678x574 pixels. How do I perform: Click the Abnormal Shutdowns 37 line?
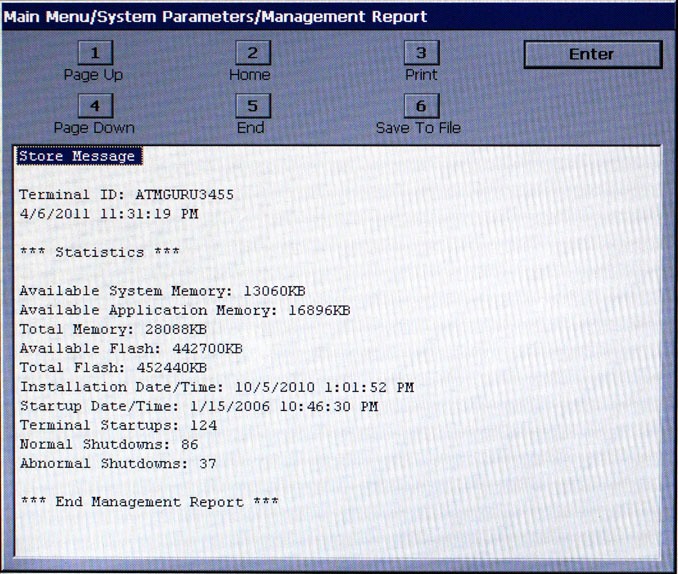pyautogui.click(x=118, y=463)
